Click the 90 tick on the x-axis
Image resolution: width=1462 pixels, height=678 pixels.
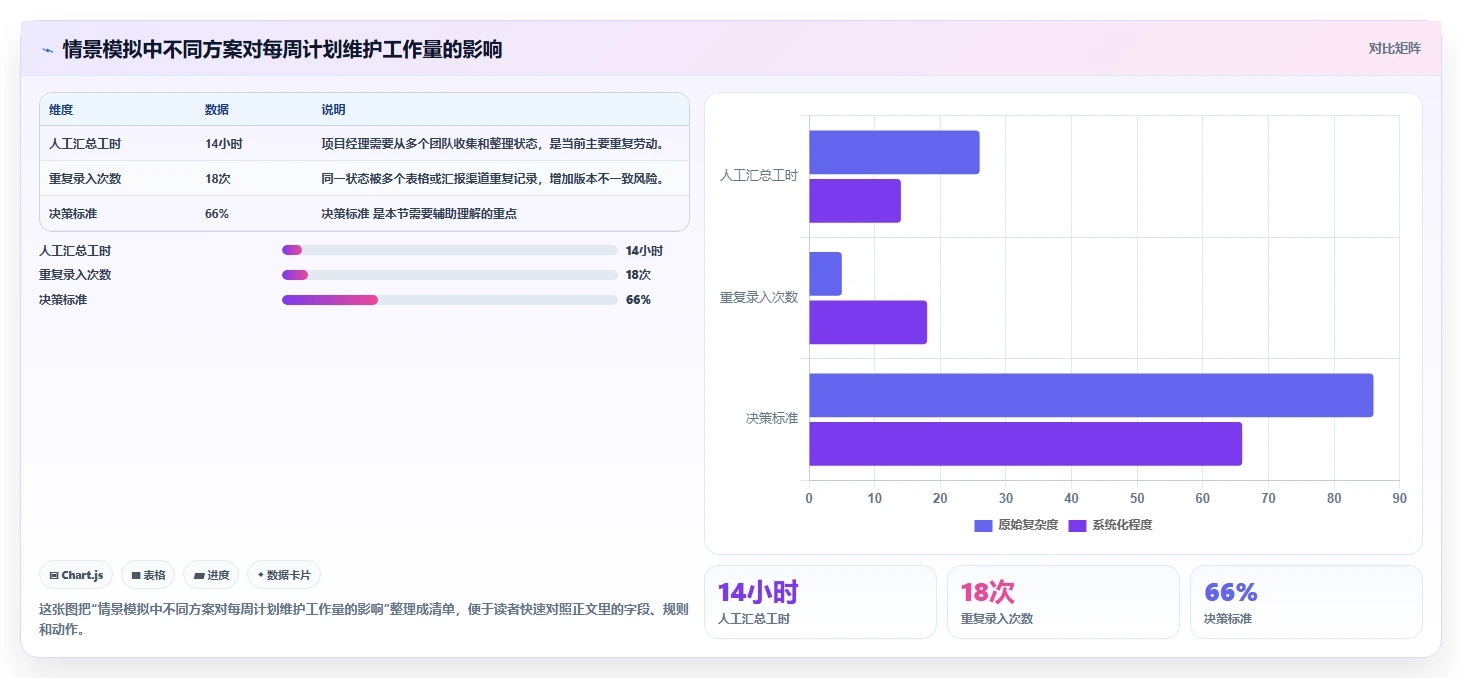click(x=1399, y=498)
